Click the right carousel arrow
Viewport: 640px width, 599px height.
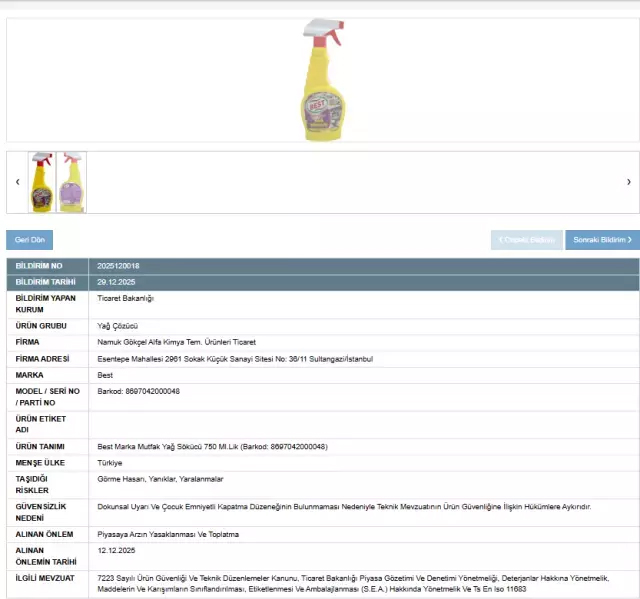[628, 182]
